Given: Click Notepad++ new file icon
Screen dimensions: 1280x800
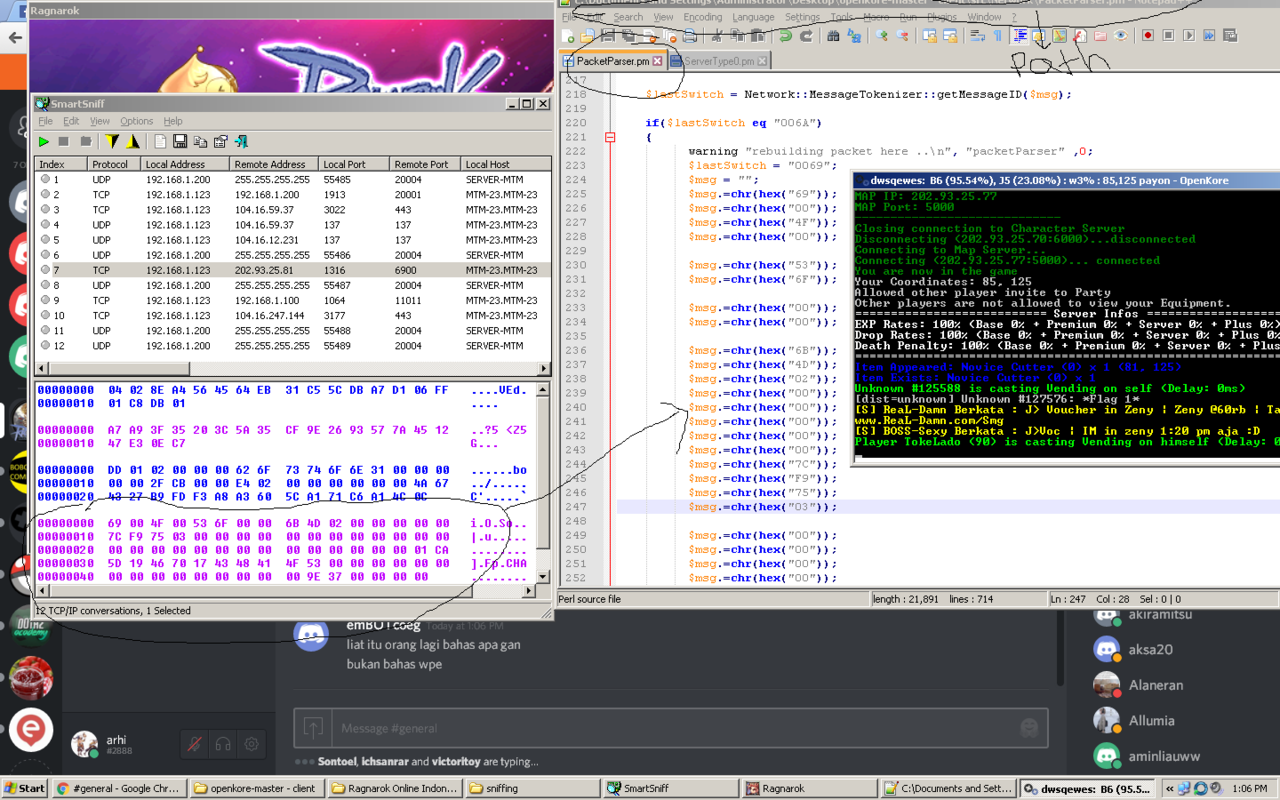Looking at the screenshot, I should coord(568,36).
